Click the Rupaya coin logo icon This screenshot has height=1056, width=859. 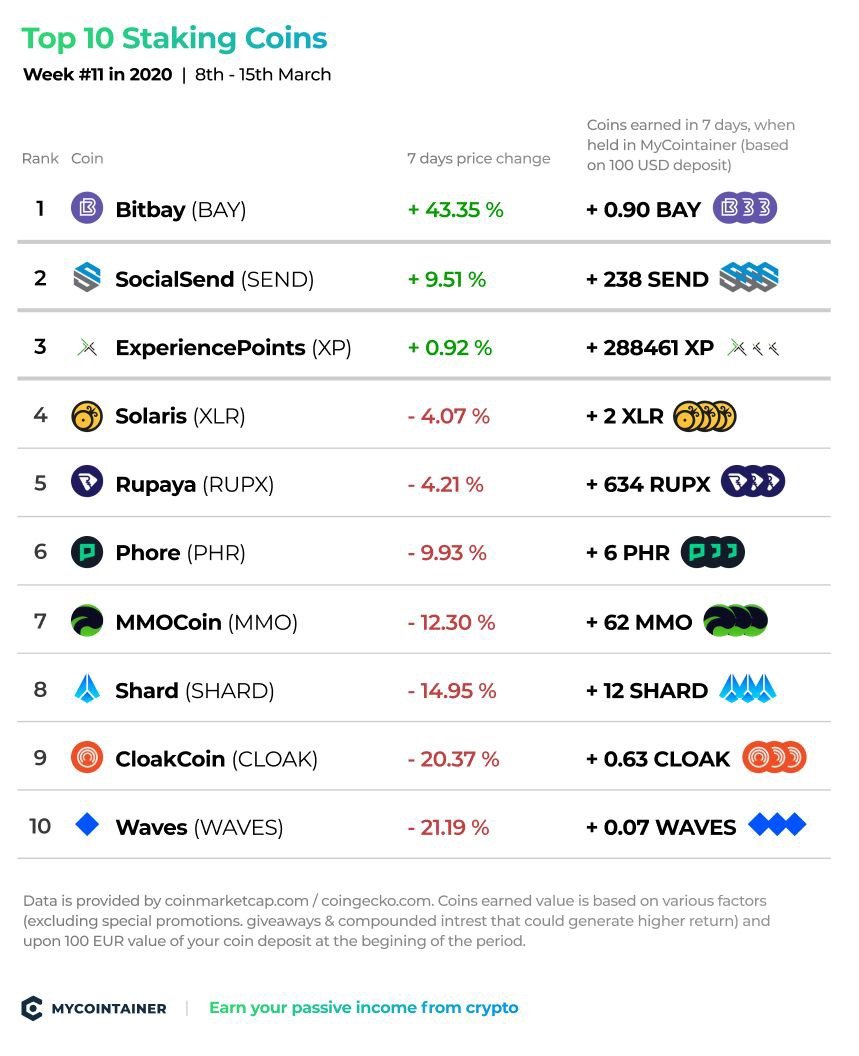click(87, 482)
